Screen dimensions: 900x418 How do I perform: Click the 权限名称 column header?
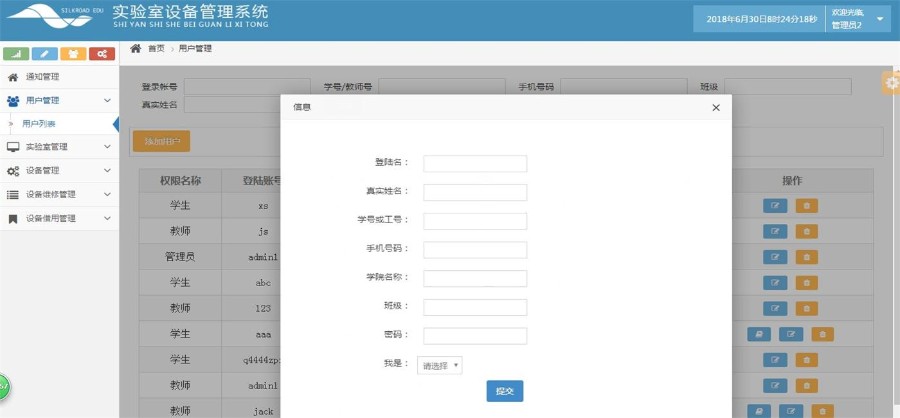[x=180, y=181]
